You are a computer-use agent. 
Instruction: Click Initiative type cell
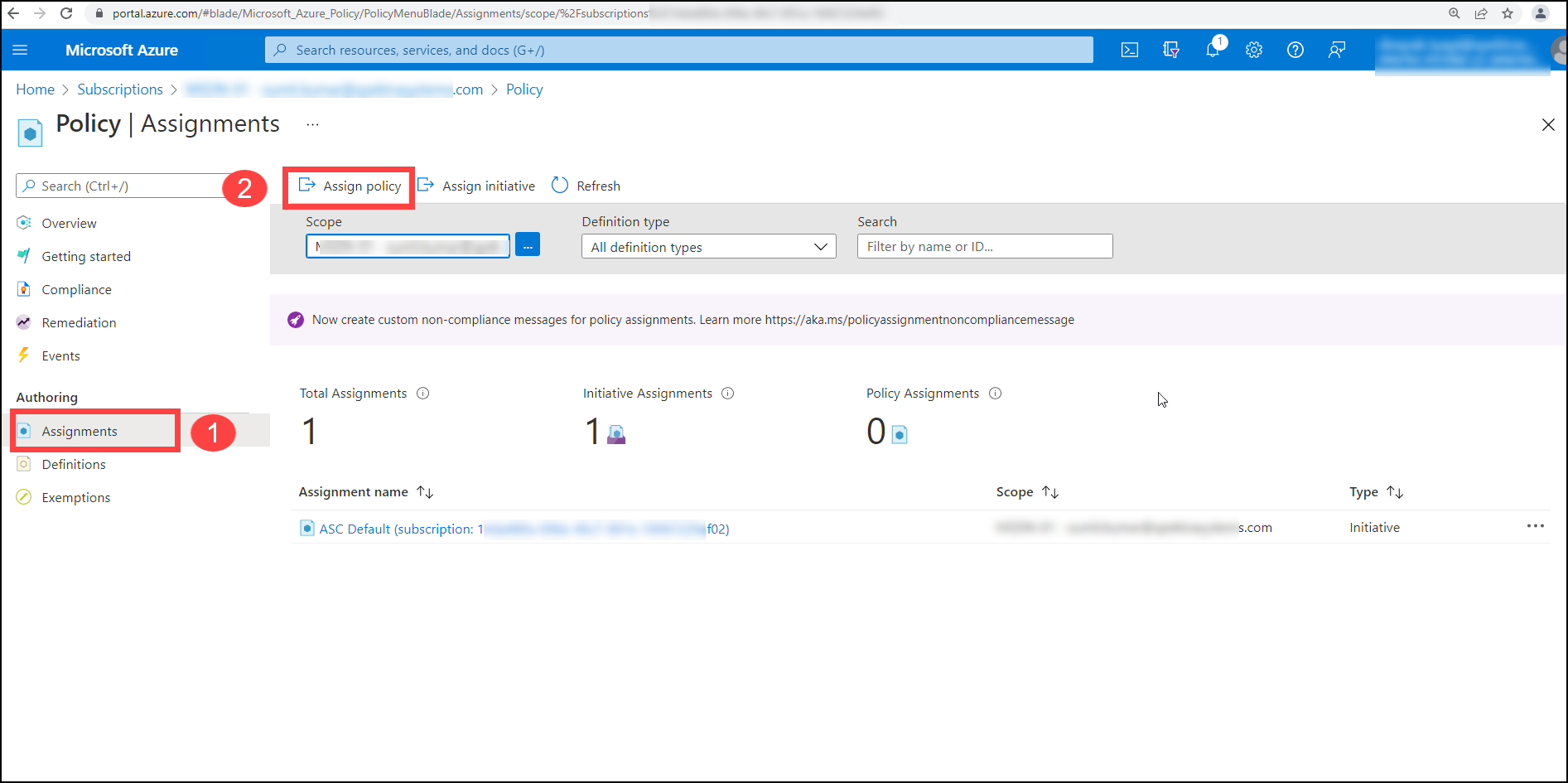1374,528
